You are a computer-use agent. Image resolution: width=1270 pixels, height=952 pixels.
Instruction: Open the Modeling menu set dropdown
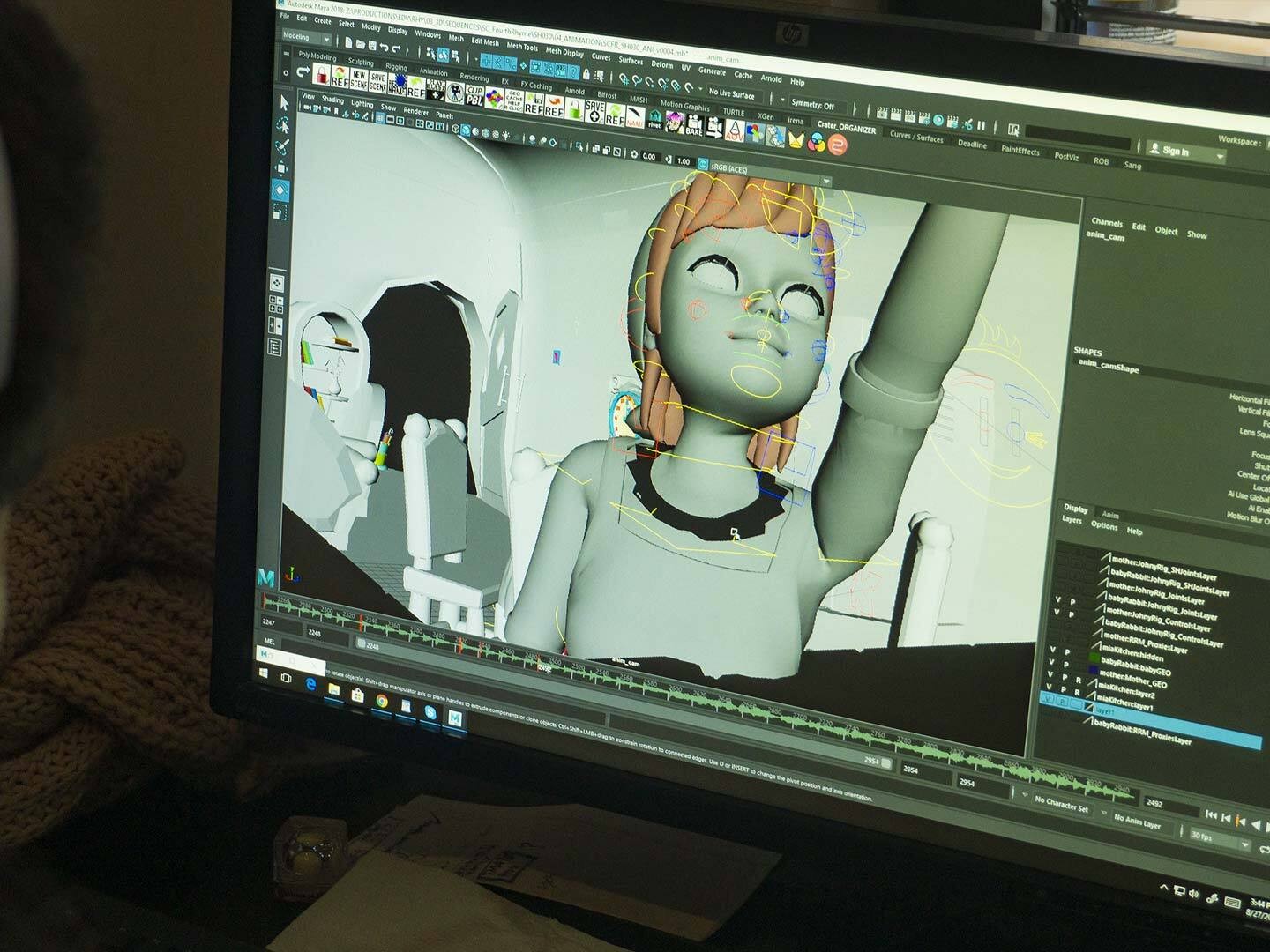pos(305,38)
